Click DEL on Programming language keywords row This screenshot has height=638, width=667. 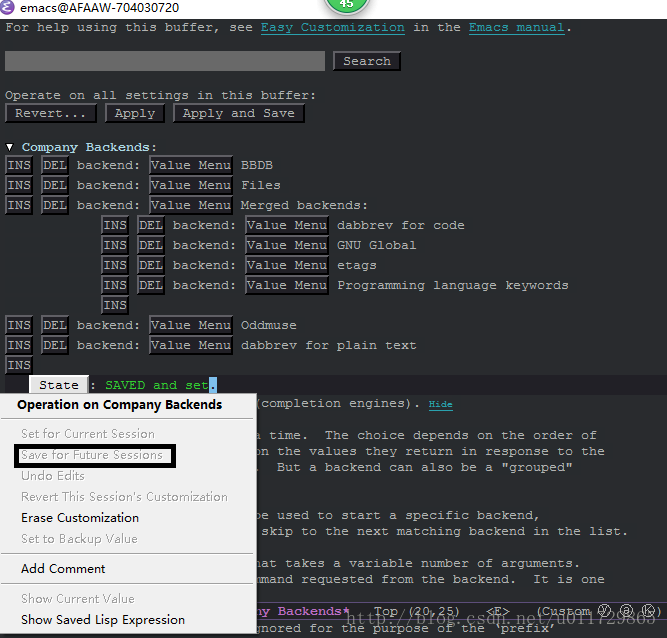point(151,285)
